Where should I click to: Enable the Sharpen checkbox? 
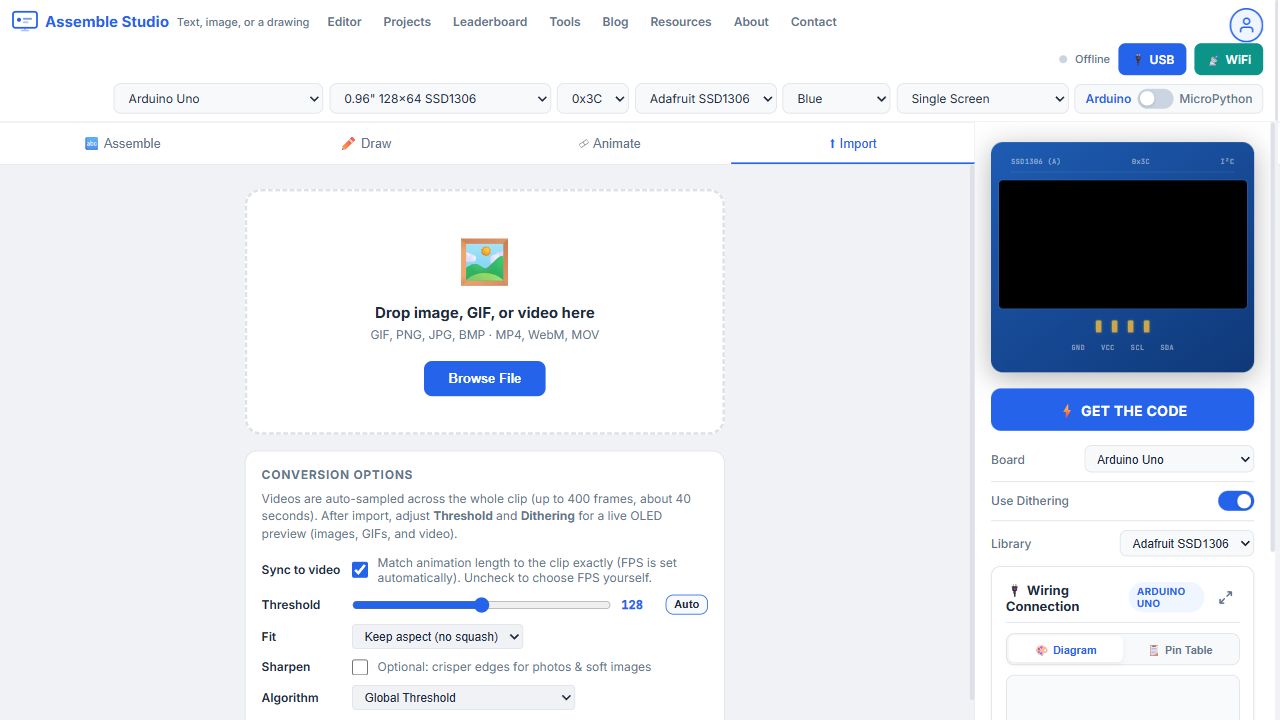pos(360,667)
